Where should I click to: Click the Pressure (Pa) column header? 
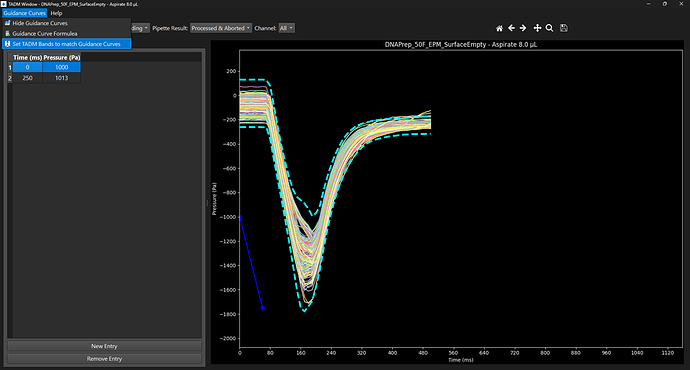click(62, 58)
